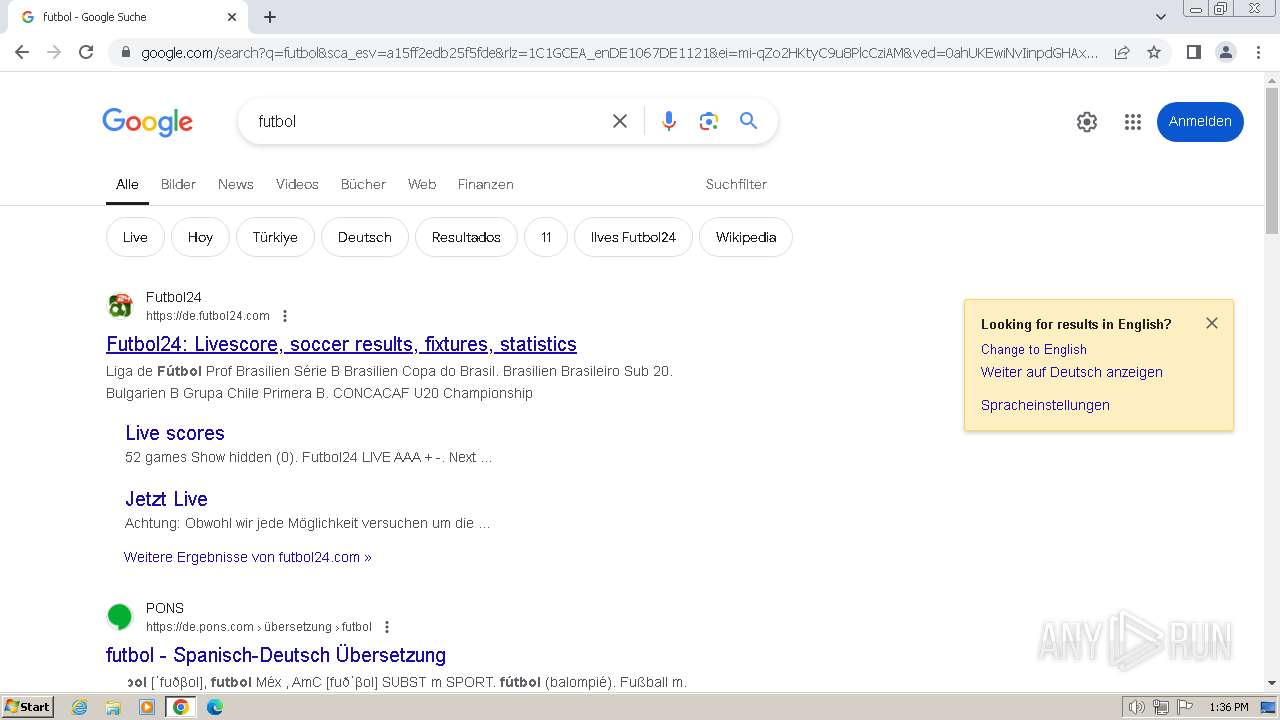Image resolution: width=1280 pixels, height=720 pixels.
Task: Open Google apps grid icon
Action: pyautogui.click(x=1133, y=122)
